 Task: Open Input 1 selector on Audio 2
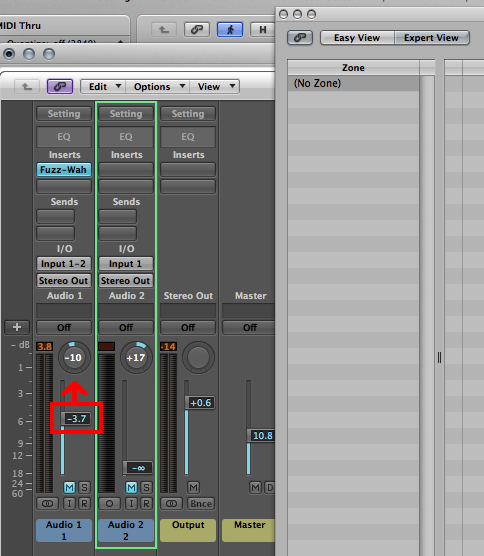tap(126, 263)
